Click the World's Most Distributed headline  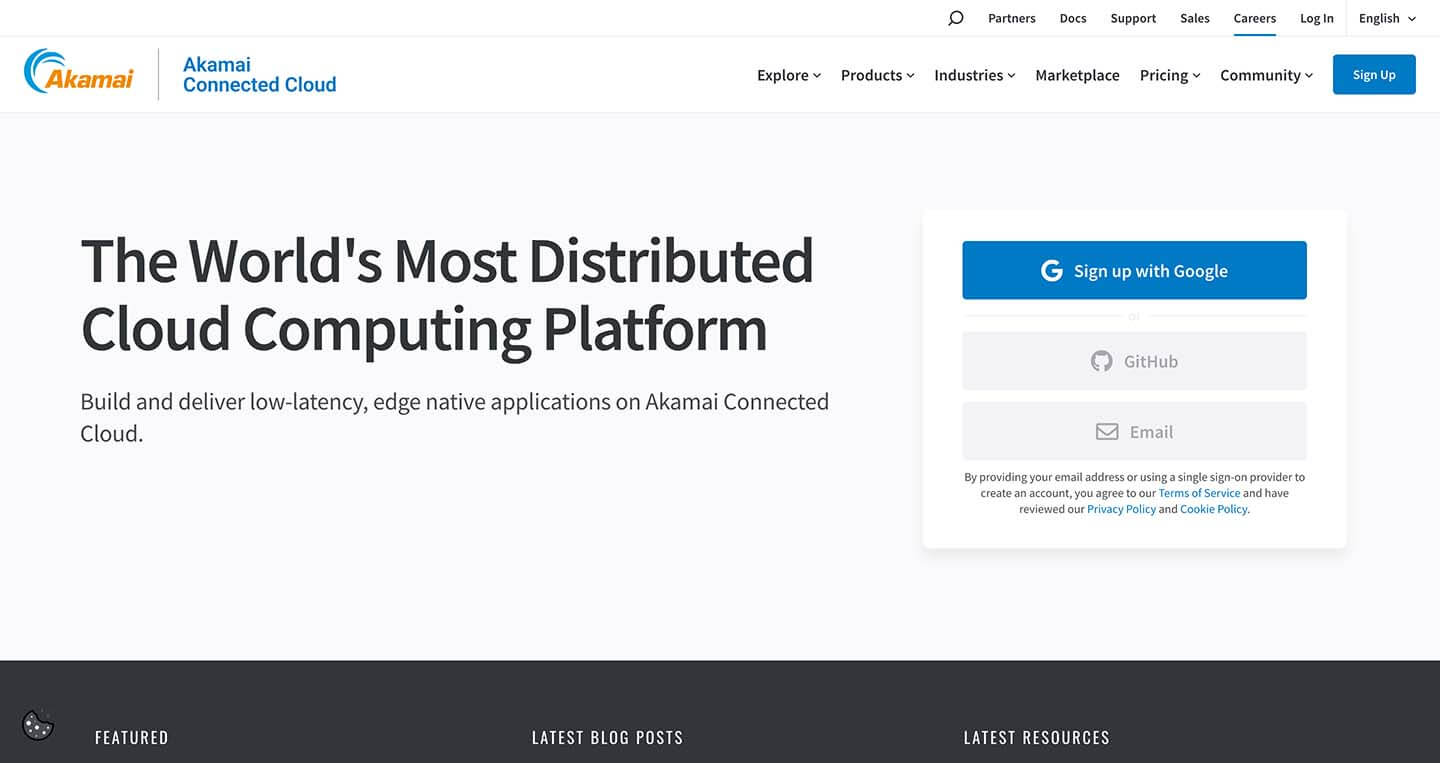(447, 295)
